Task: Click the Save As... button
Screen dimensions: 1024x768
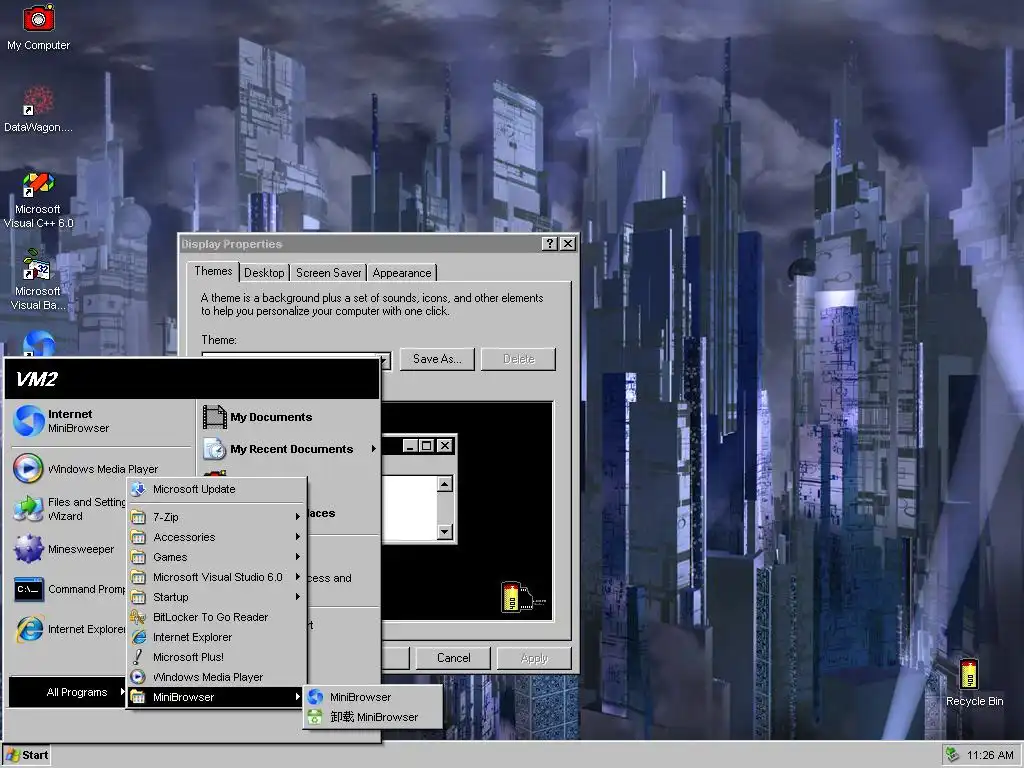Action: (437, 359)
